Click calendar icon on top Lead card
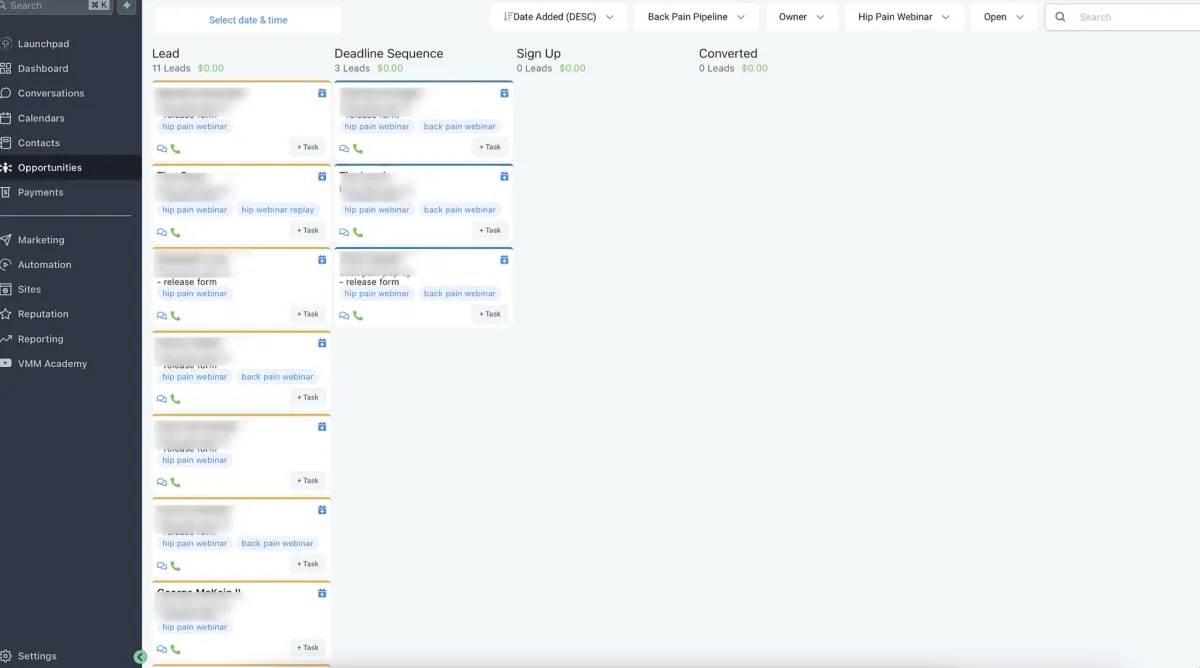The width and height of the screenshot is (1200, 668). click(322, 93)
